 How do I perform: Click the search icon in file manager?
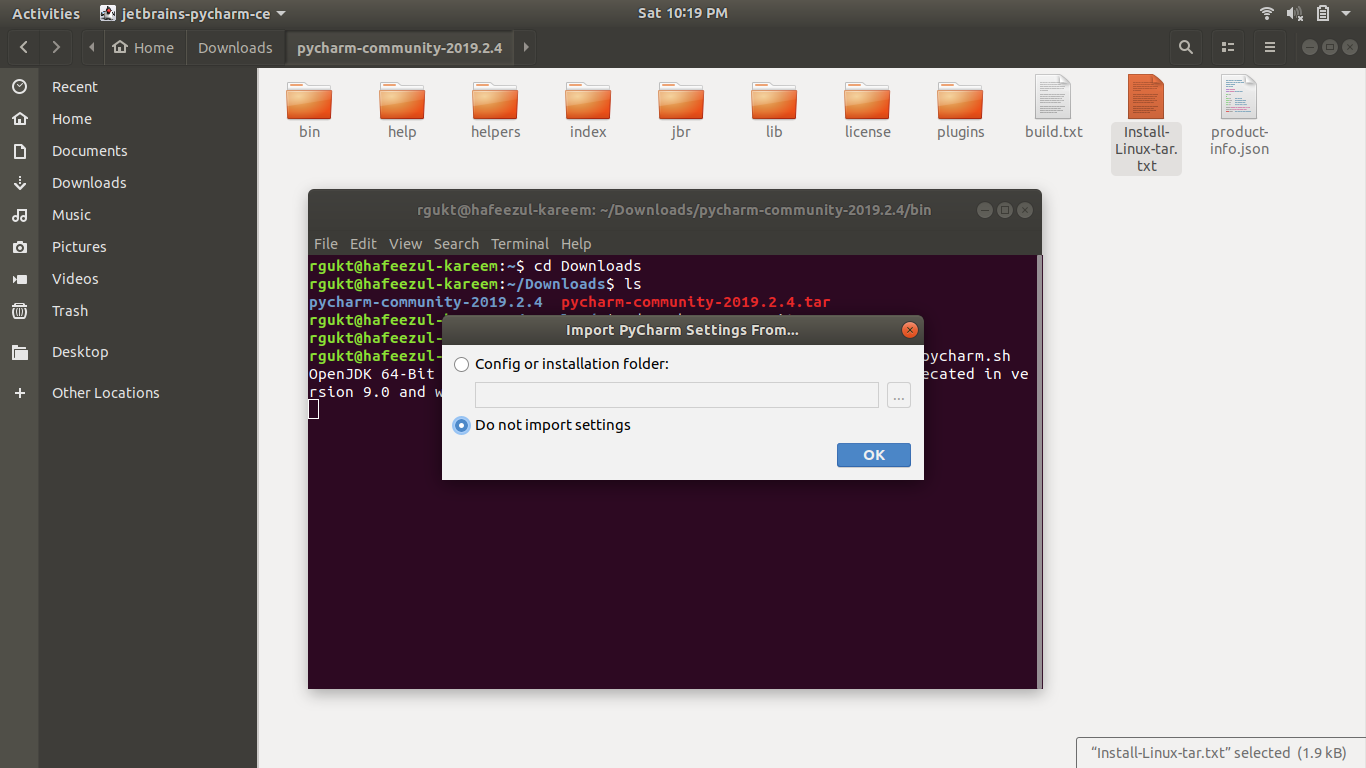click(1185, 47)
